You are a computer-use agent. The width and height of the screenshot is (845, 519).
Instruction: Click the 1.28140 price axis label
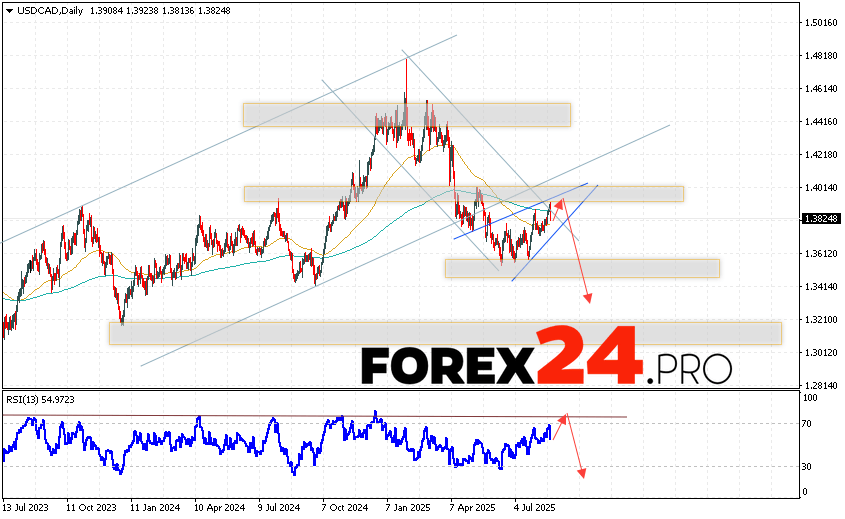click(820, 385)
